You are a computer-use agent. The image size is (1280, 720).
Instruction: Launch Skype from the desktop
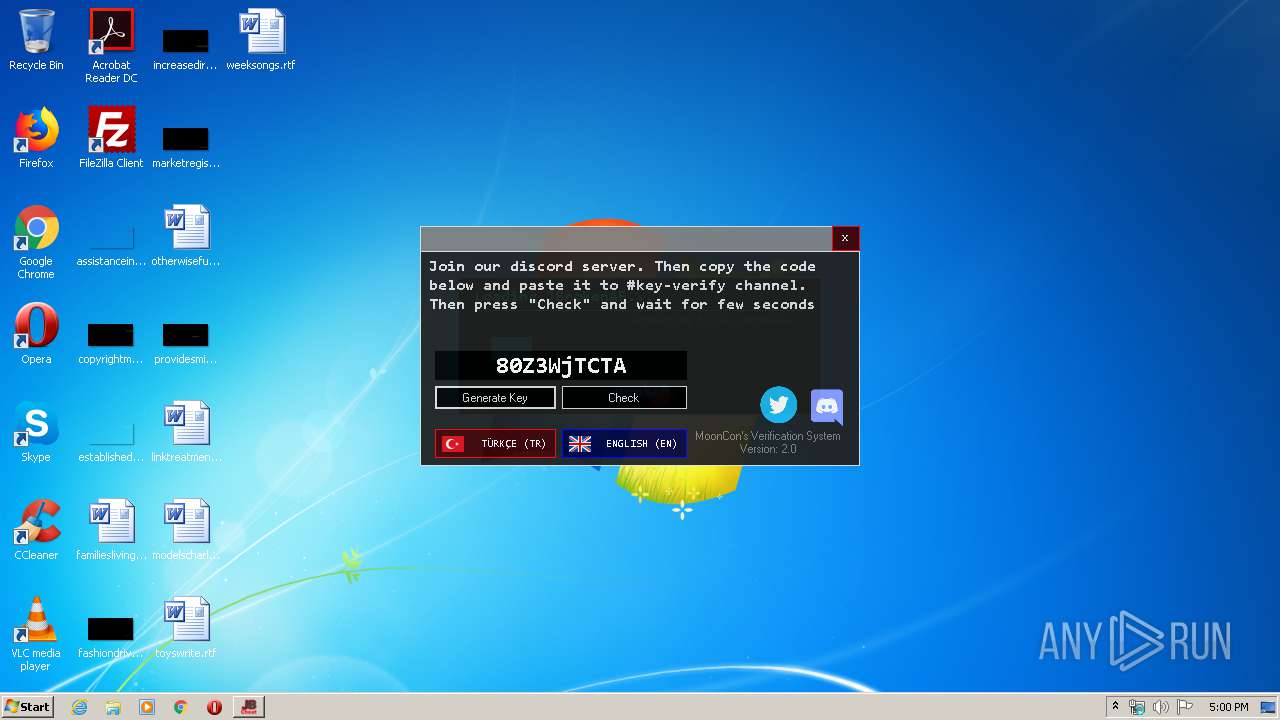36,432
